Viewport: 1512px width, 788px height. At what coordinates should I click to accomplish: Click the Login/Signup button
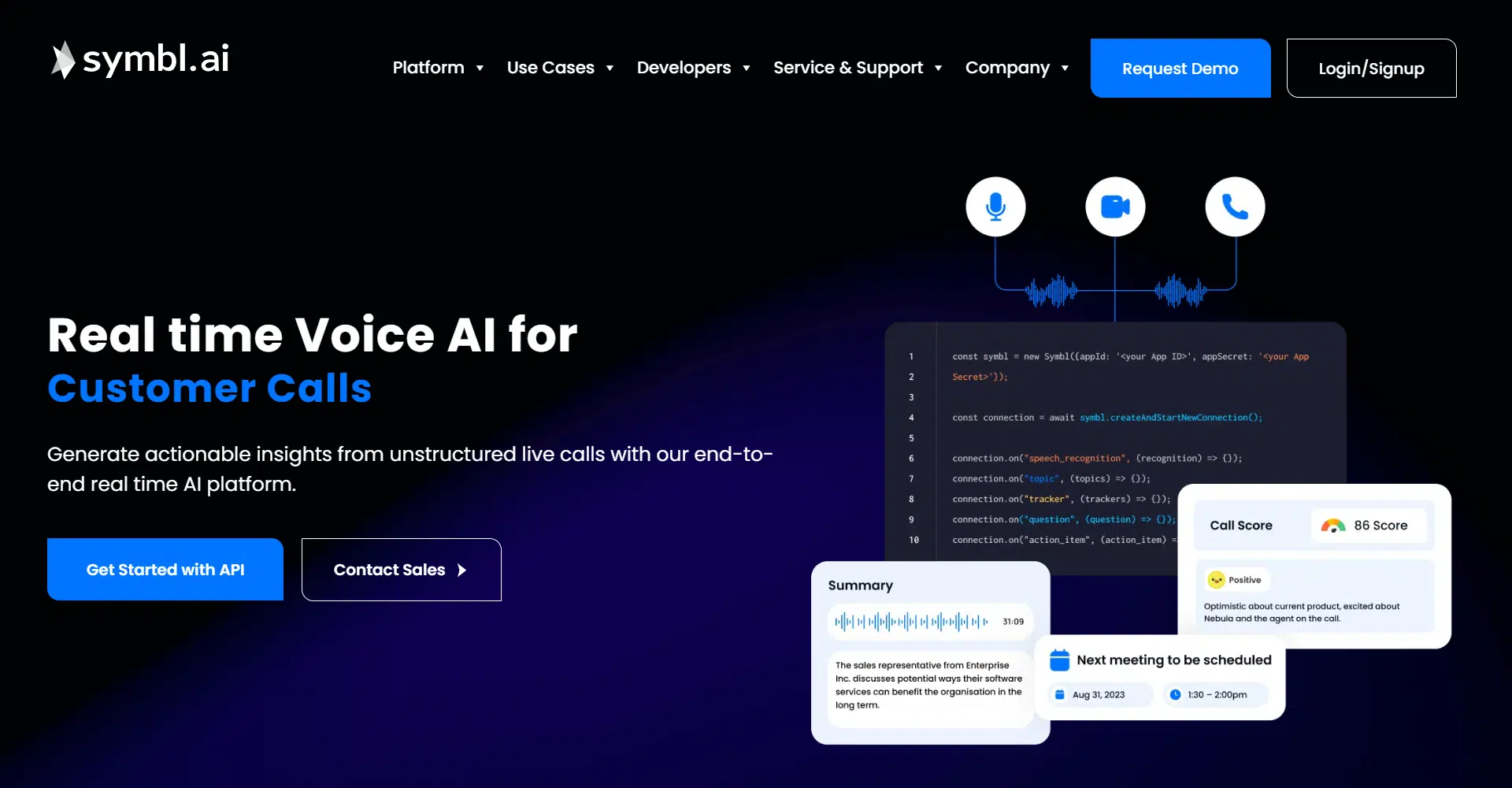[1371, 69]
